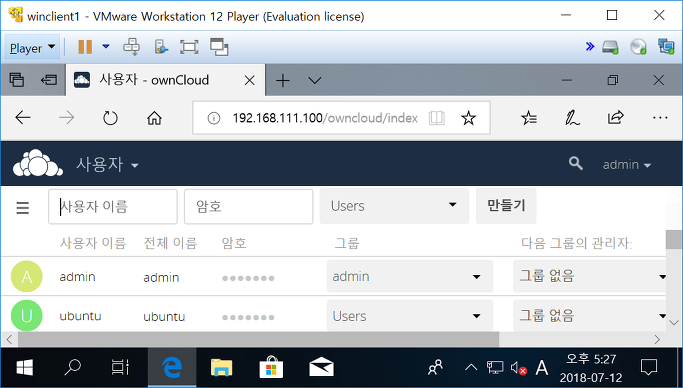The image size is (683, 388).
Task: Open Microsoft Store from the taskbar
Action: (x=271, y=367)
